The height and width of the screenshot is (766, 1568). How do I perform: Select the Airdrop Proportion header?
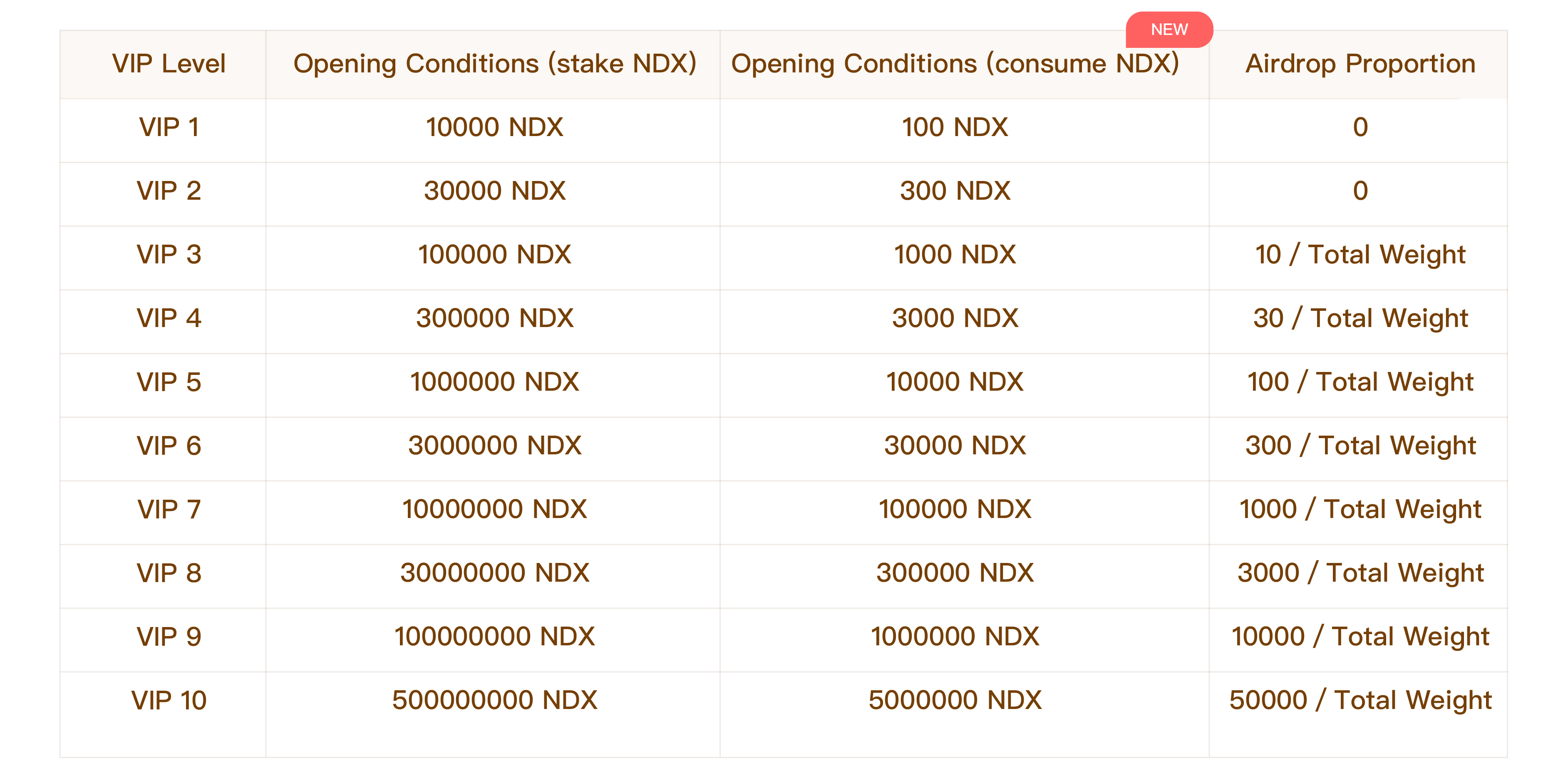click(x=1360, y=64)
